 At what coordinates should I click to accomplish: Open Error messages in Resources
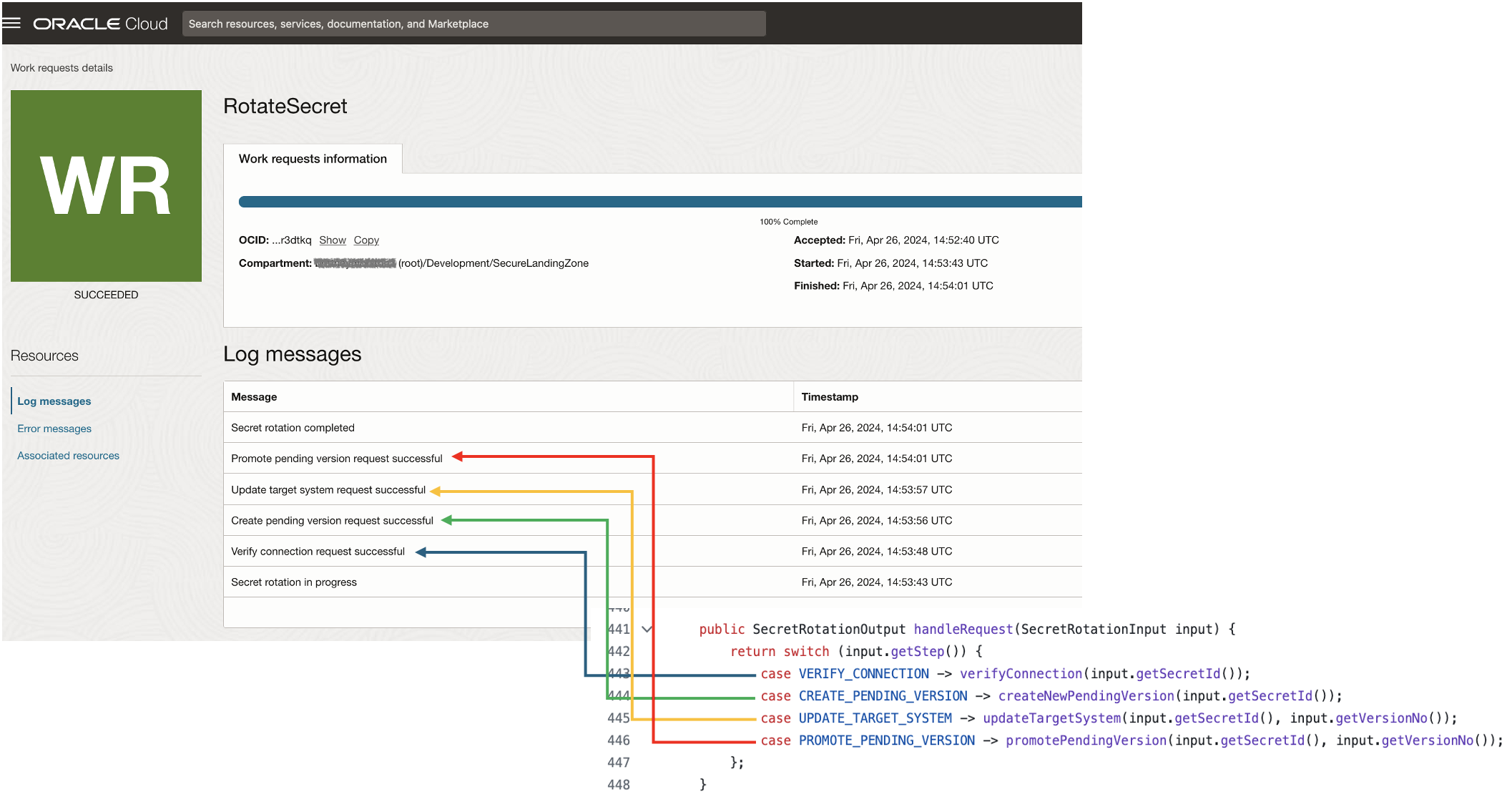click(54, 429)
